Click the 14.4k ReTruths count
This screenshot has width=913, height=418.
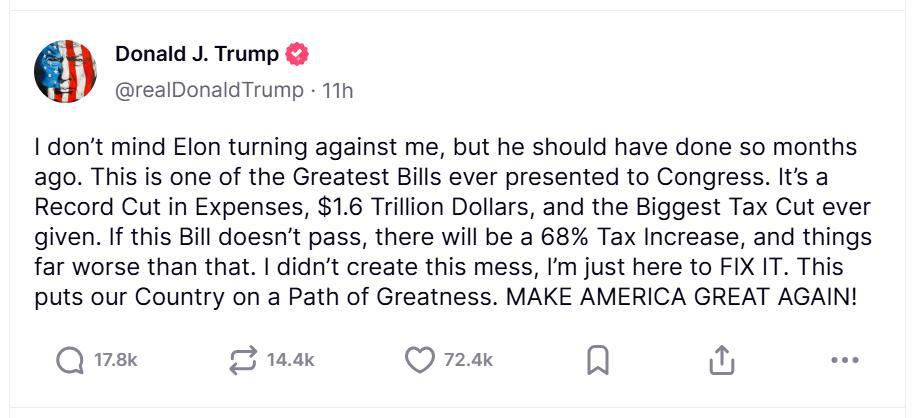(x=291, y=361)
